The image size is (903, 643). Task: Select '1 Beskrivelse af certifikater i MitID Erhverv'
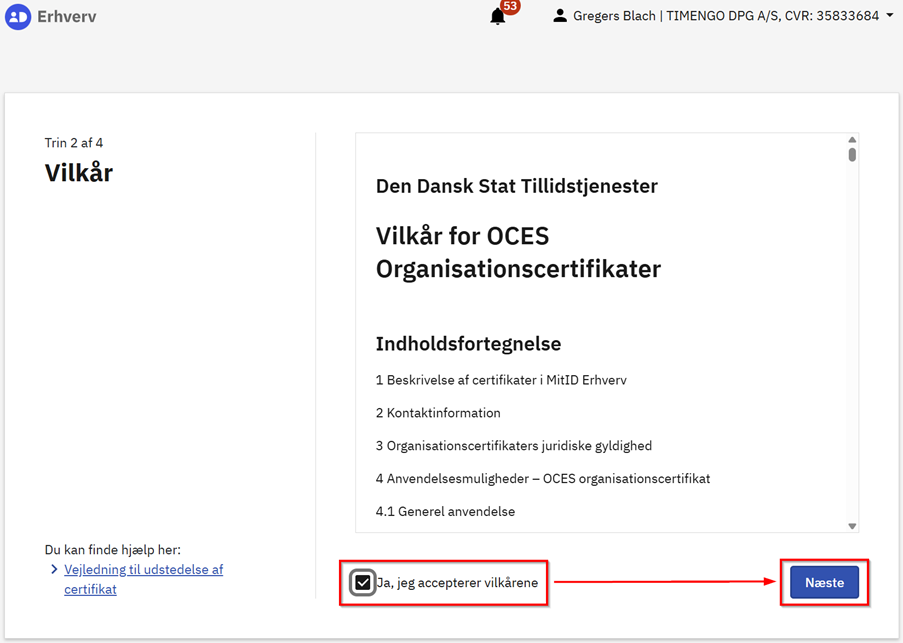501,380
